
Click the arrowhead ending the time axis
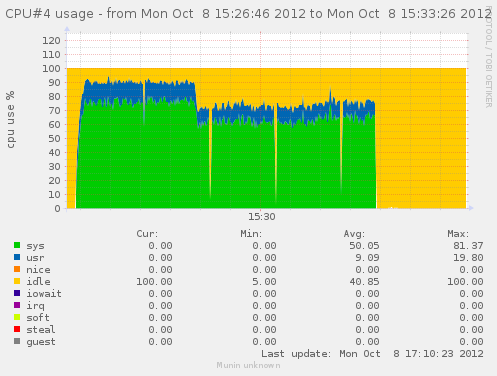(471, 208)
